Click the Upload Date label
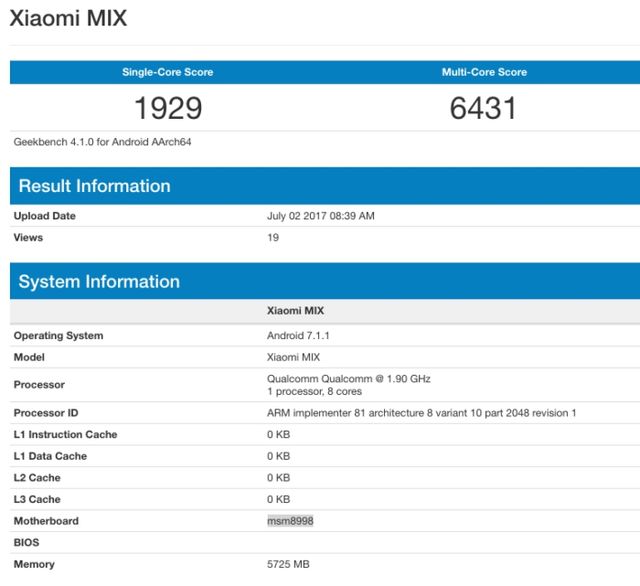Viewport: 640px width, 586px height. coord(44,216)
